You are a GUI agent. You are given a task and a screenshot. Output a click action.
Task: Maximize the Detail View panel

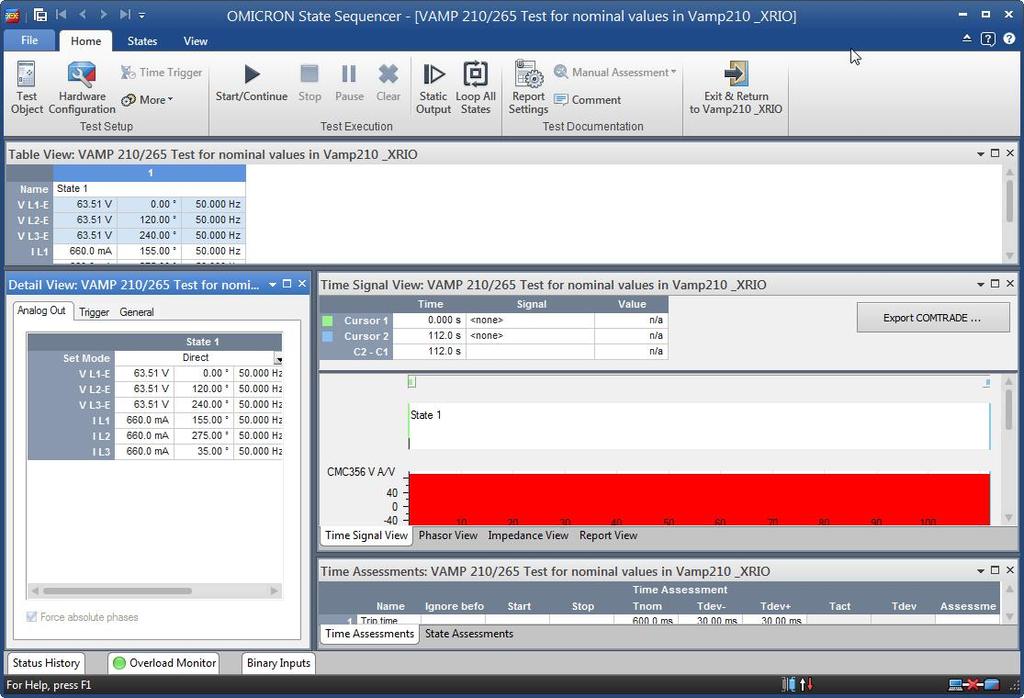287,283
